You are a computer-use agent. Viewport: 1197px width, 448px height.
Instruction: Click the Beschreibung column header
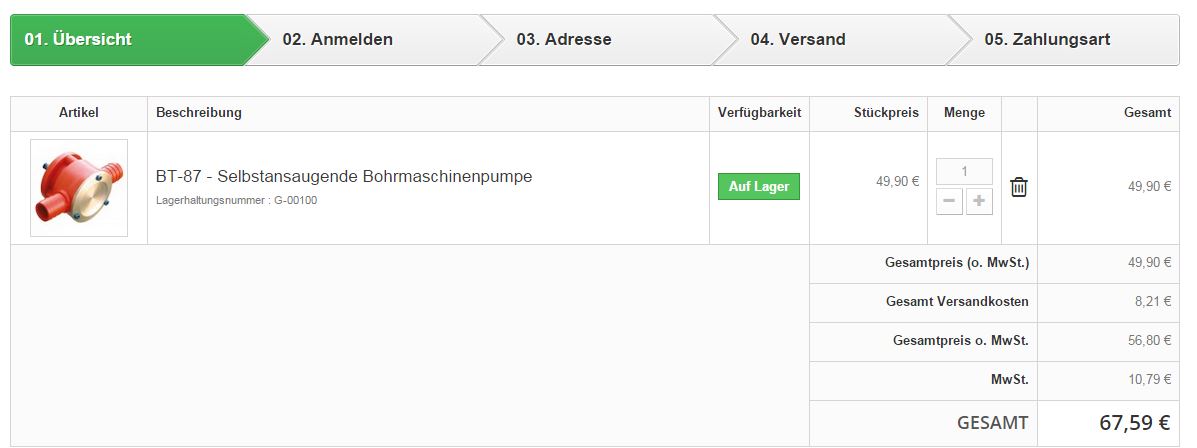pos(199,113)
